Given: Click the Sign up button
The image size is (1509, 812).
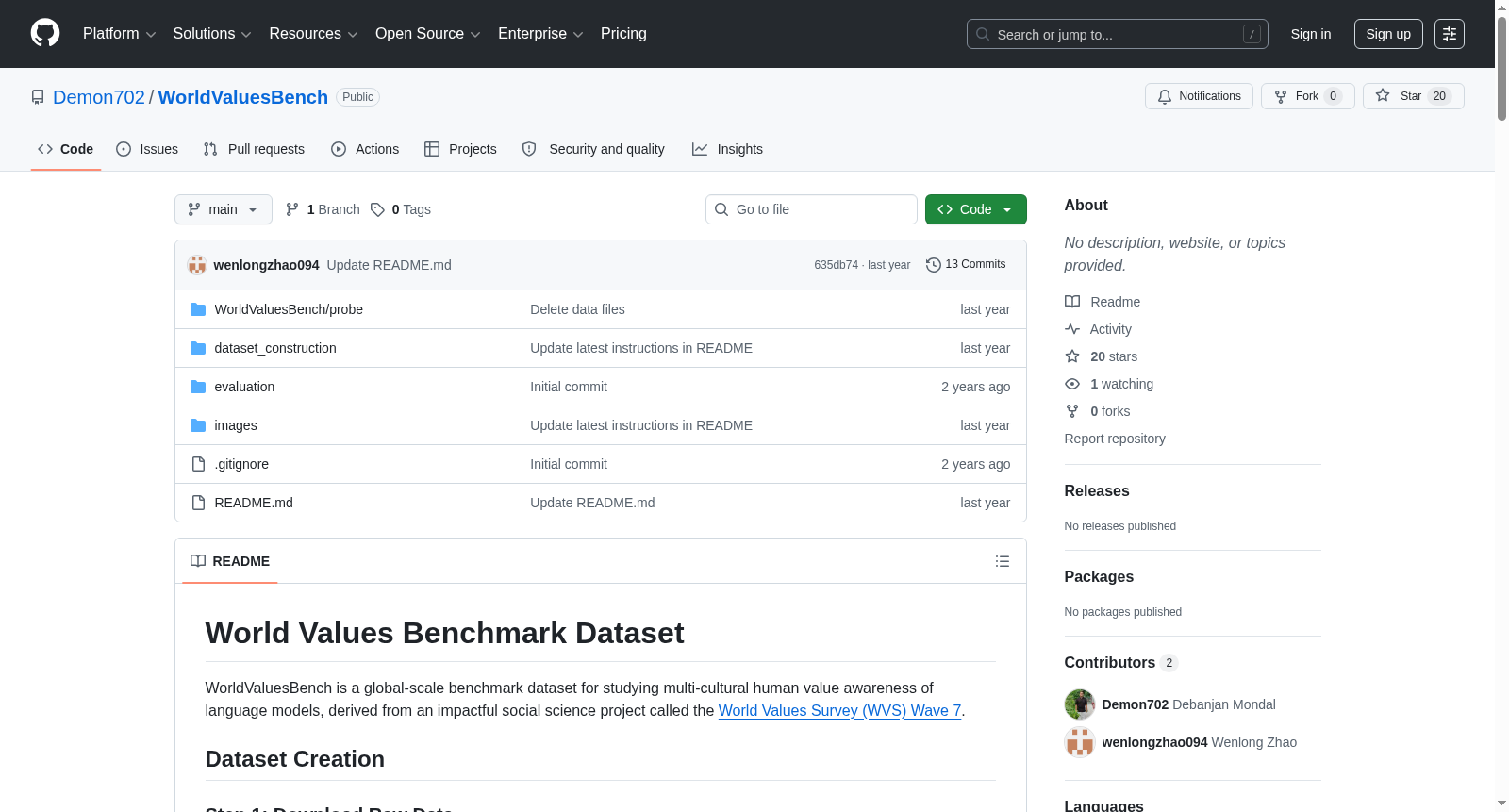Looking at the screenshot, I should 1388,34.
